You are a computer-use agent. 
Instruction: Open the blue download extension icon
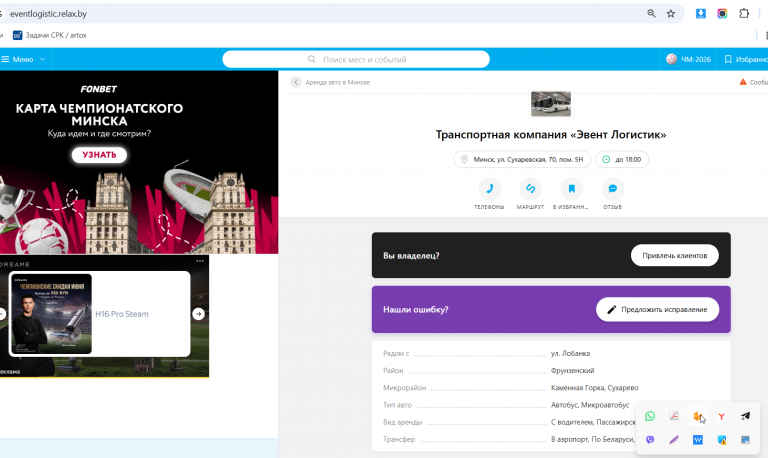tap(701, 14)
